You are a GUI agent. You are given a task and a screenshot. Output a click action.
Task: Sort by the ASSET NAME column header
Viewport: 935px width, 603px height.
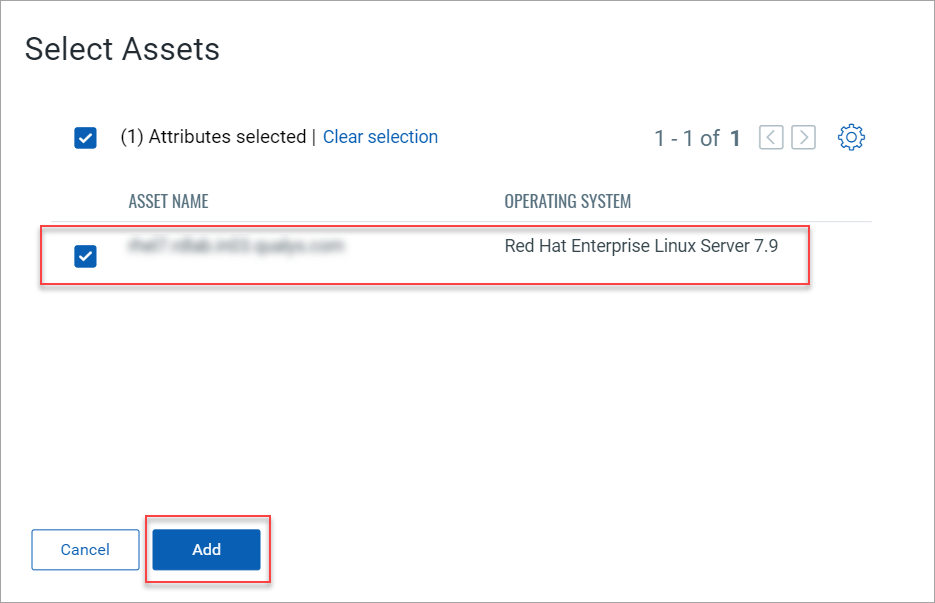[168, 201]
